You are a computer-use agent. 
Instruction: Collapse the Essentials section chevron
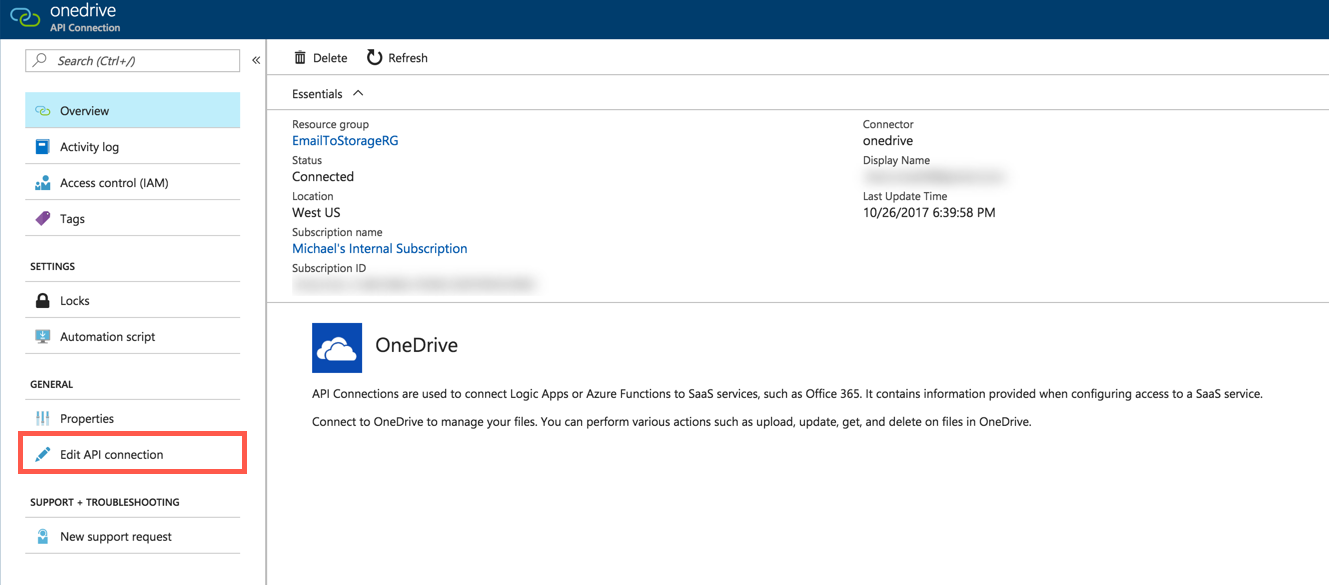358,93
